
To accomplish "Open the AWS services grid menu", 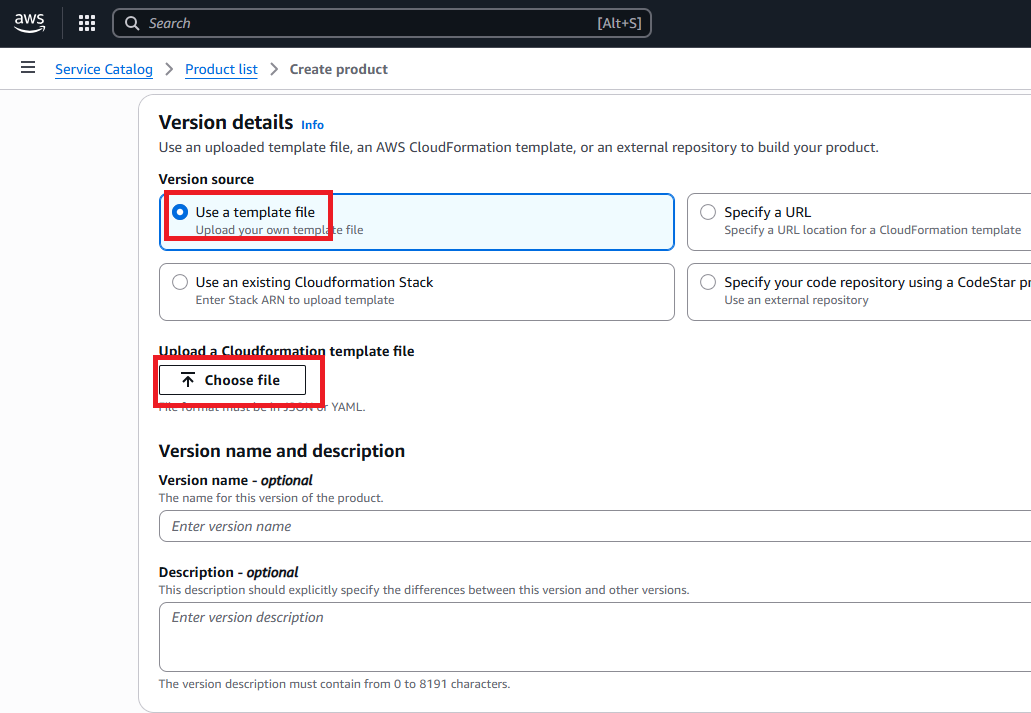I will [87, 23].
